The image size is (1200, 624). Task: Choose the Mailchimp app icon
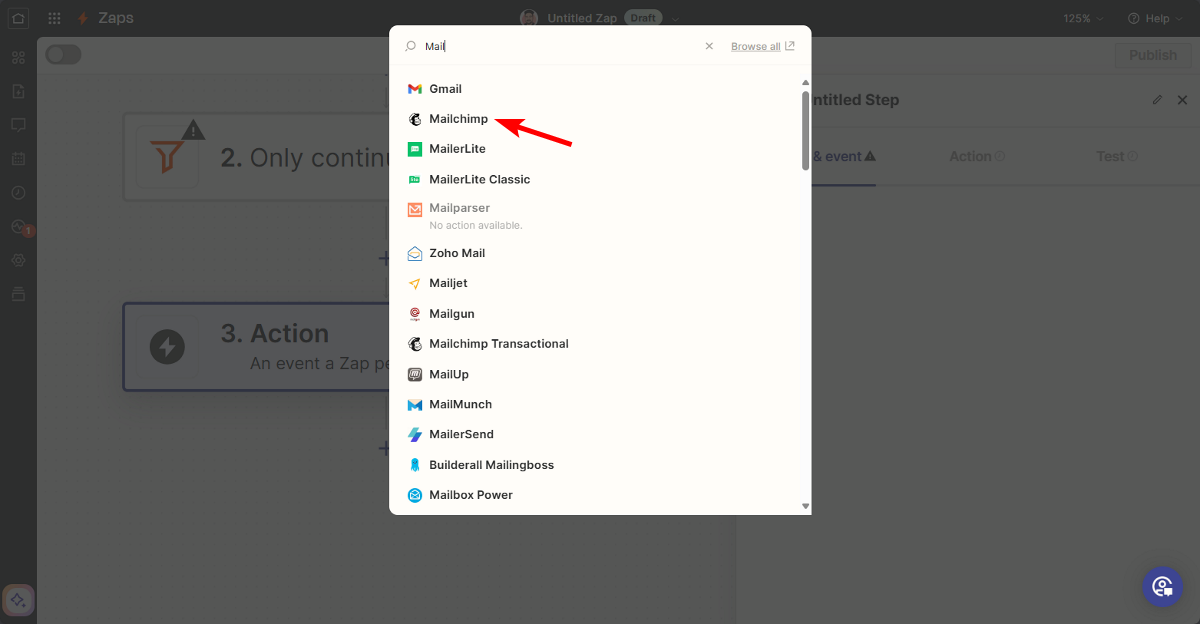click(415, 119)
